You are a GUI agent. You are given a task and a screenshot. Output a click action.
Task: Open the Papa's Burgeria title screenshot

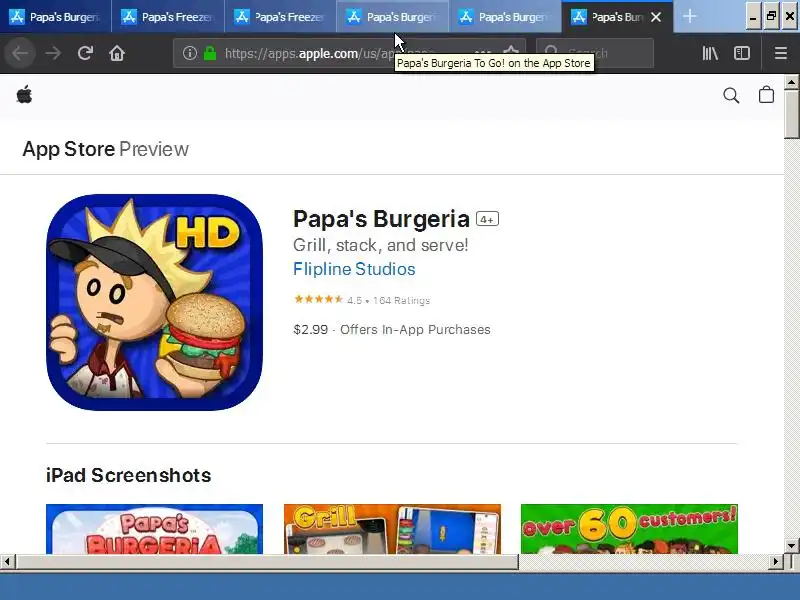point(155,529)
